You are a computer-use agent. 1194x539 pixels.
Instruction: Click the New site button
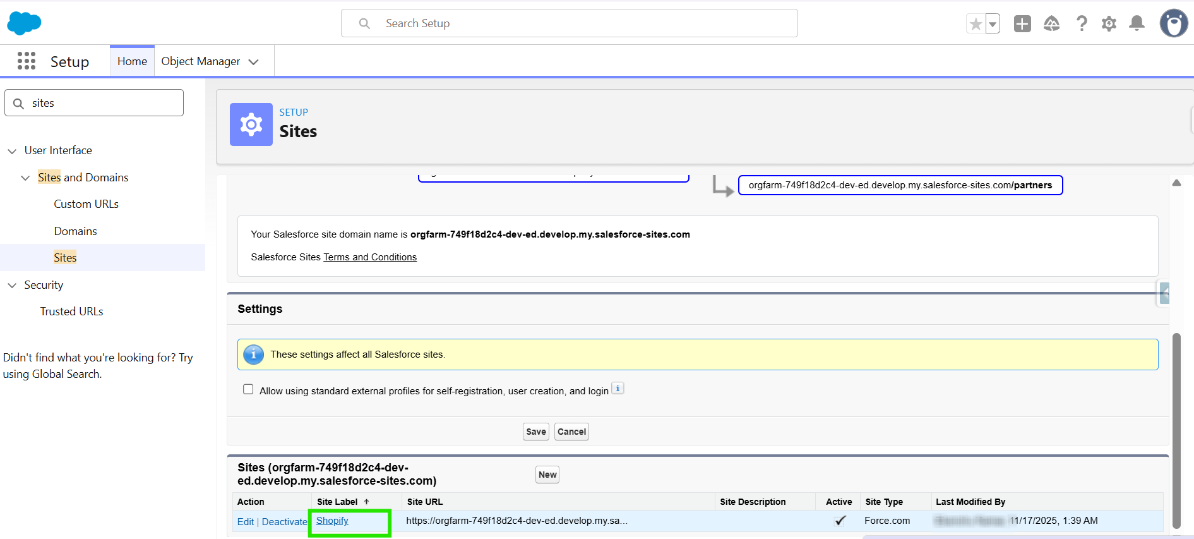547,475
